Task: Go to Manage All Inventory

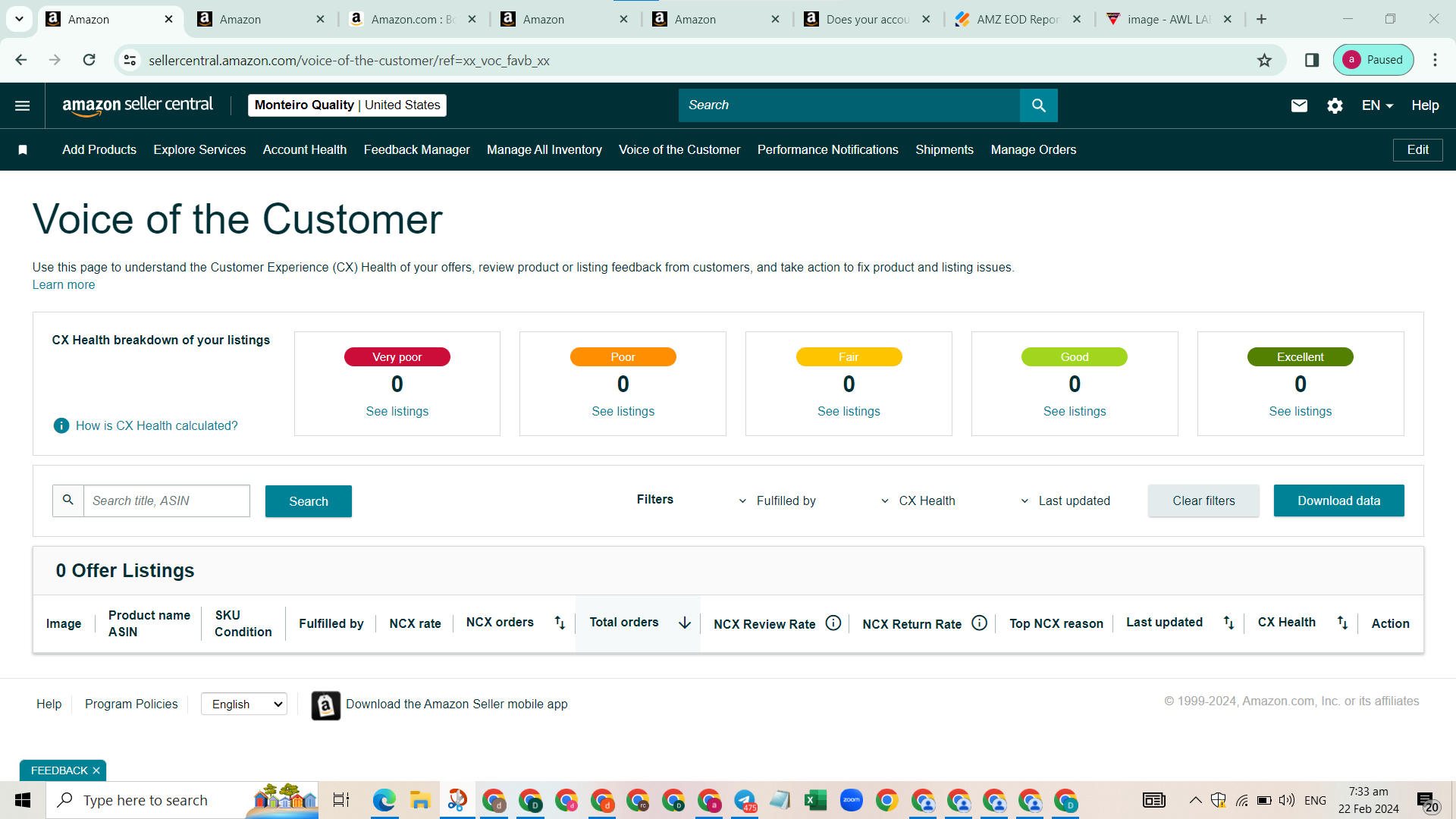Action: [544, 150]
